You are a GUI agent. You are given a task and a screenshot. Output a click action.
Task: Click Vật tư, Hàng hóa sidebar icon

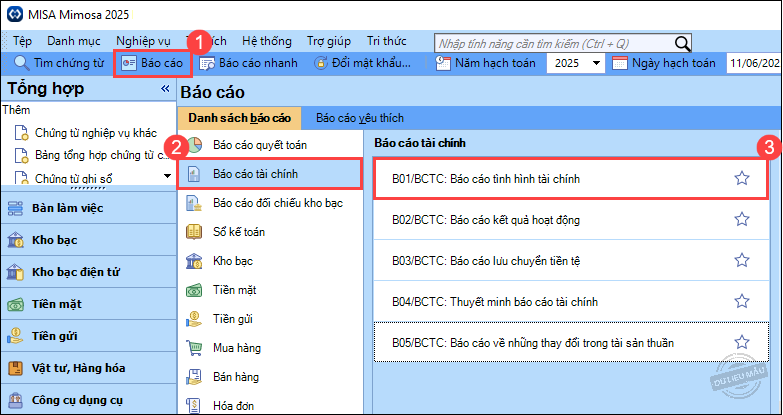click(x=16, y=369)
